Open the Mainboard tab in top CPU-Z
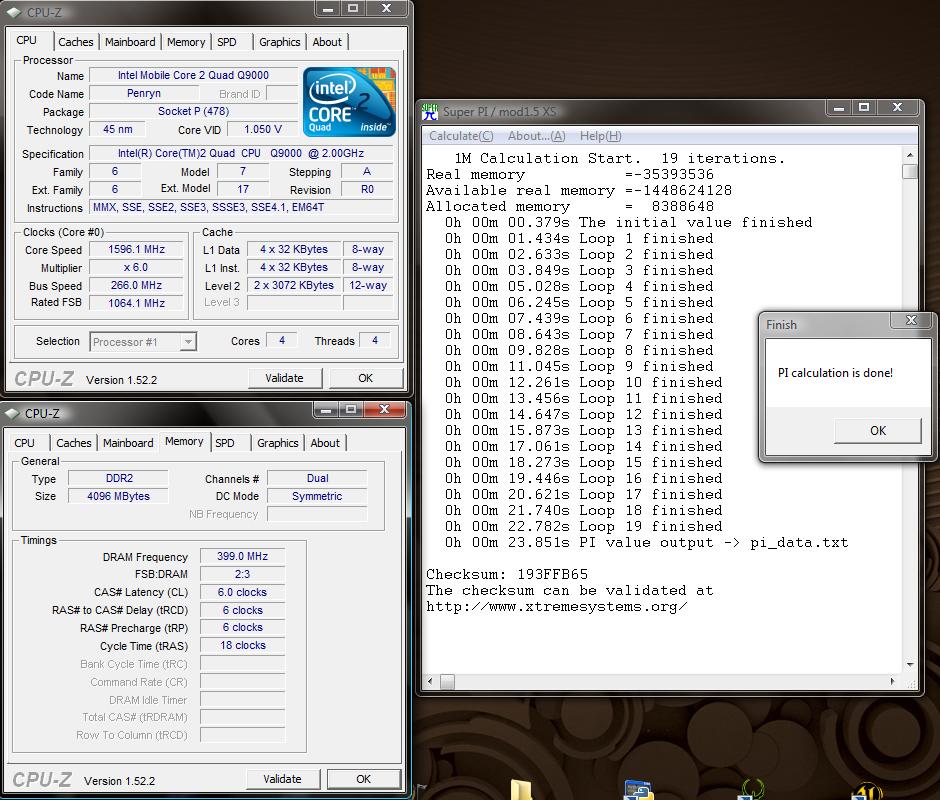The image size is (940, 800). [130, 42]
